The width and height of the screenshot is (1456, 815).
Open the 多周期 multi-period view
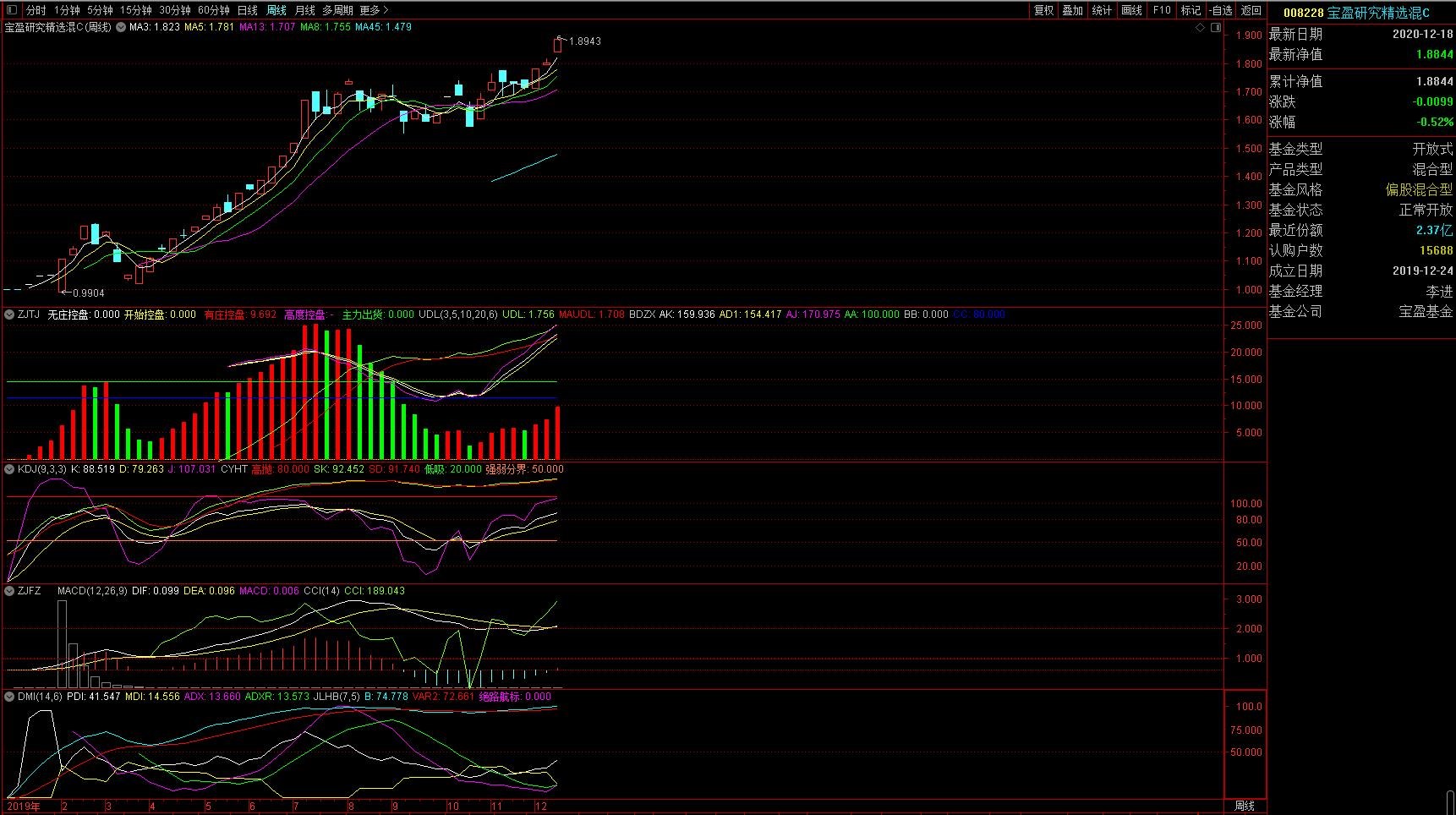click(x=337, y=10)
